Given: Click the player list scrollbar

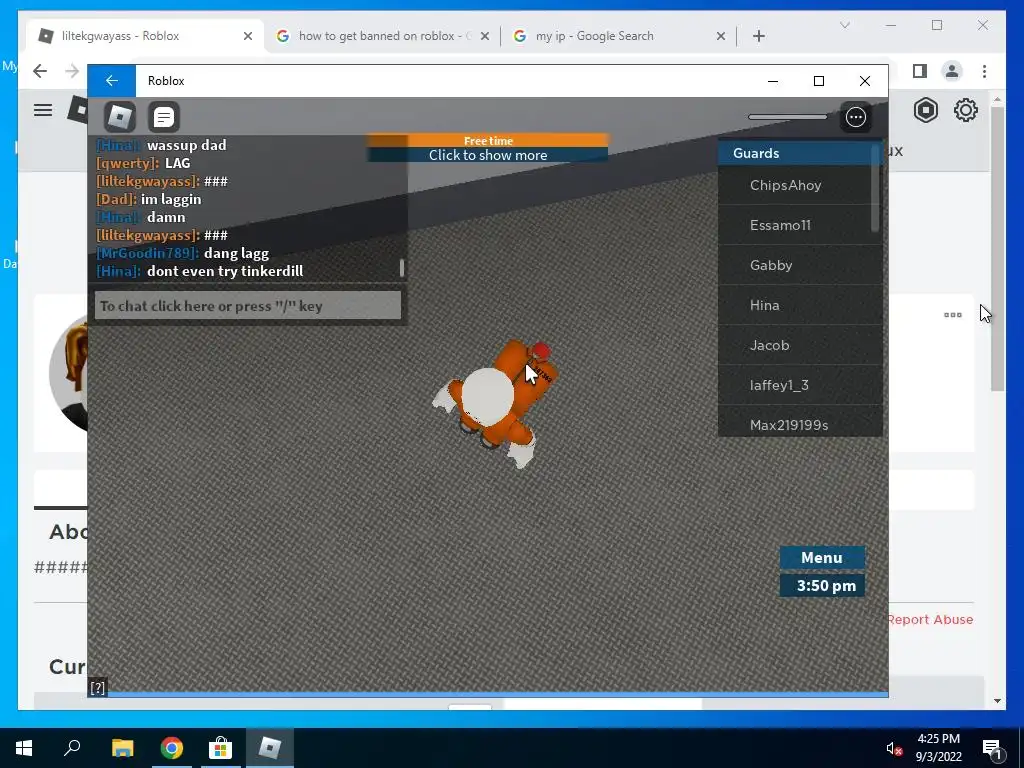Looking at the screenshot, I should [x=875, y=188].
